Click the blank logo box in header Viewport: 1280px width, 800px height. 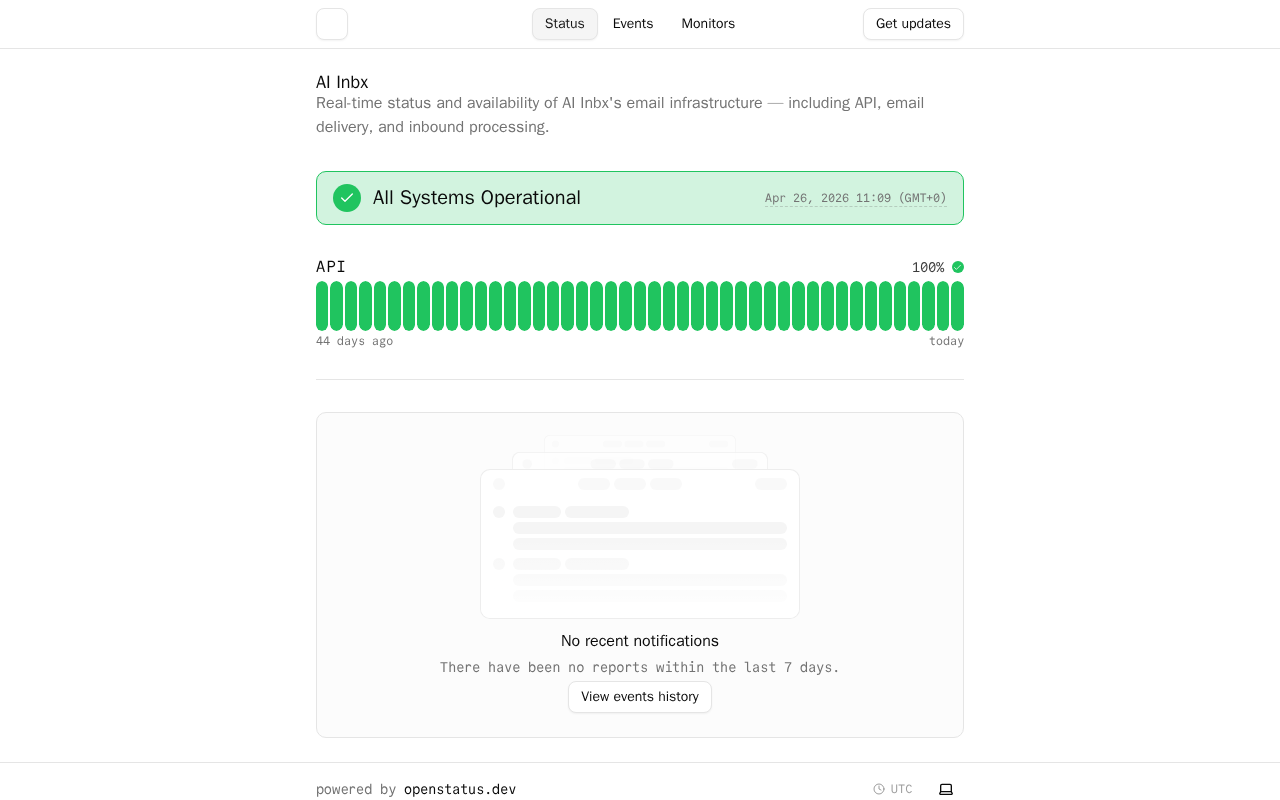(332, 24)
